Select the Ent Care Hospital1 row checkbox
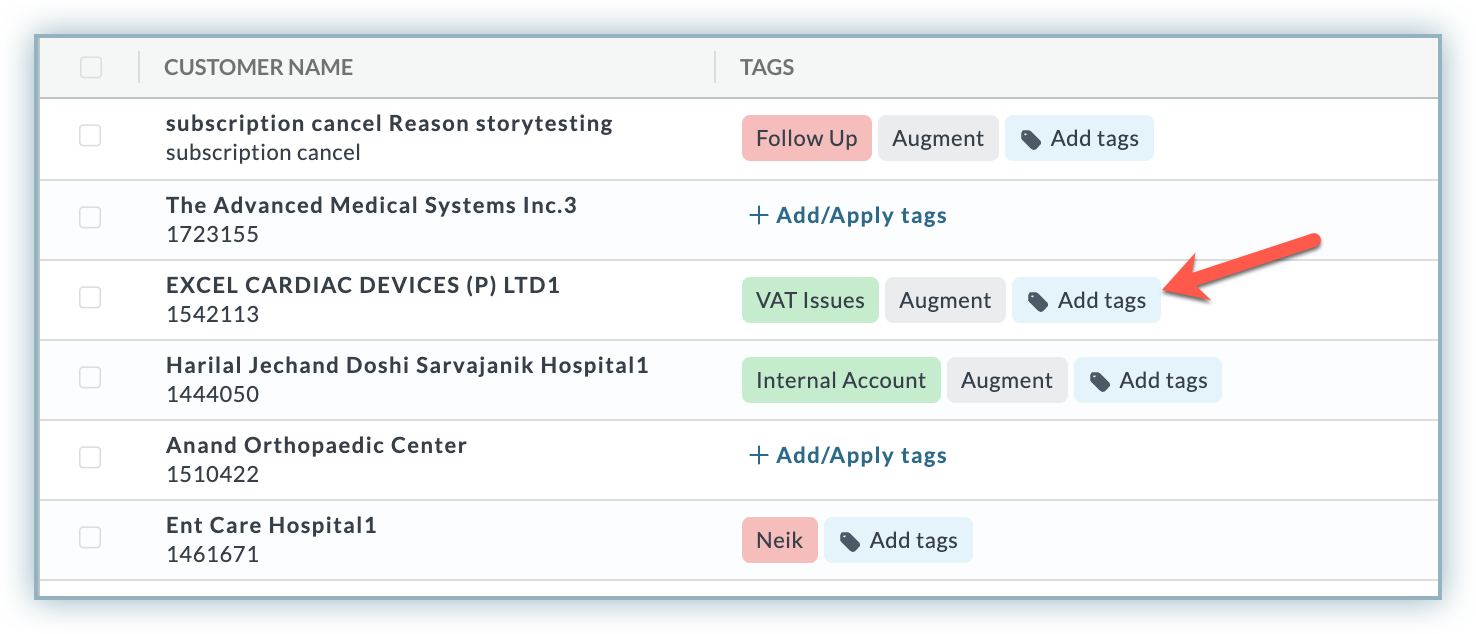1476x634 pixels. click(90, 538)
